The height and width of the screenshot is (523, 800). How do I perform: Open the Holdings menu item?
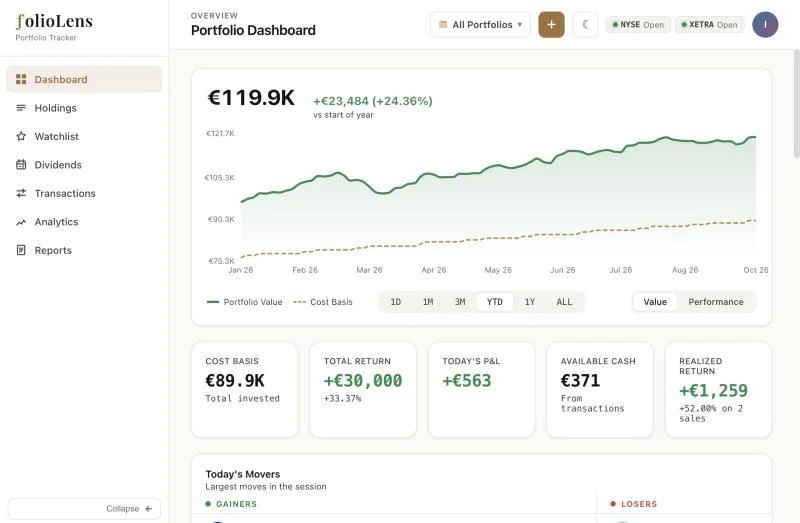click(x=84, y=108)
